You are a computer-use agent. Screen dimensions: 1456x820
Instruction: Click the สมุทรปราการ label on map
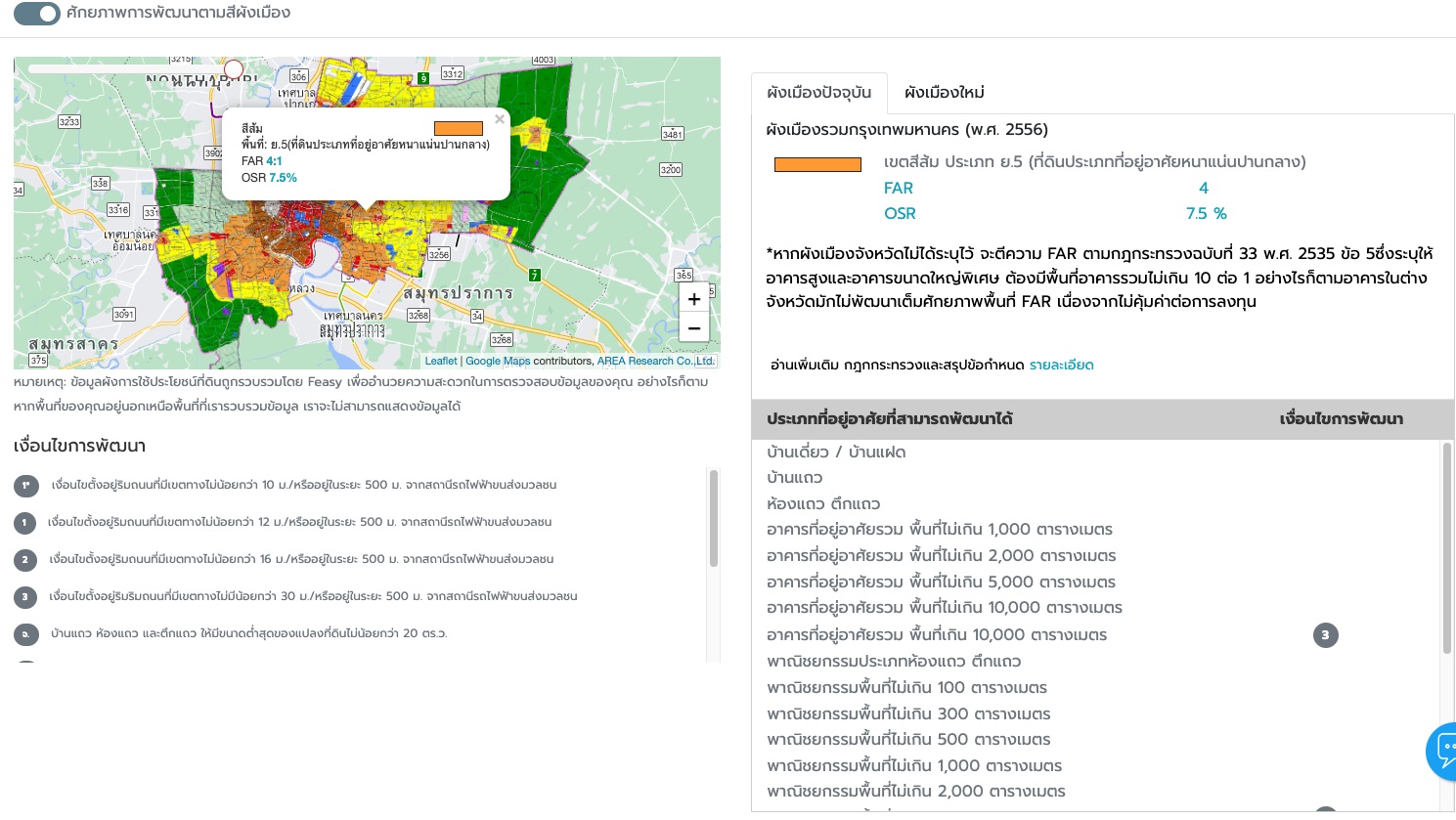[458, 293]
